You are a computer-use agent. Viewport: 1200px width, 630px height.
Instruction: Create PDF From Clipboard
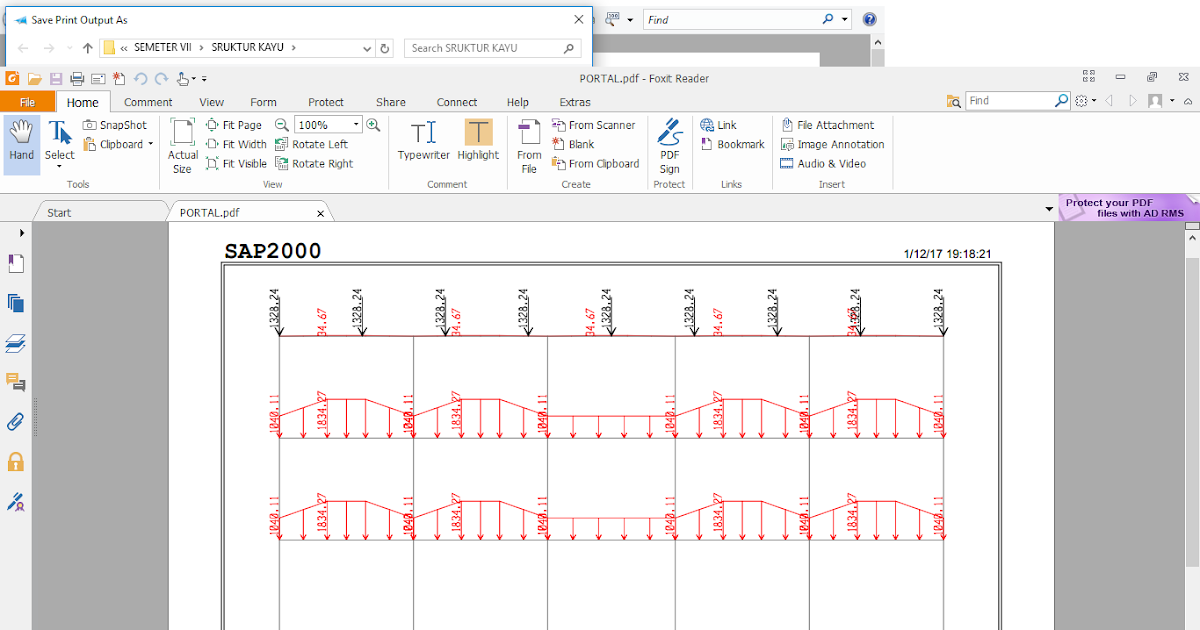pos(596,163)
